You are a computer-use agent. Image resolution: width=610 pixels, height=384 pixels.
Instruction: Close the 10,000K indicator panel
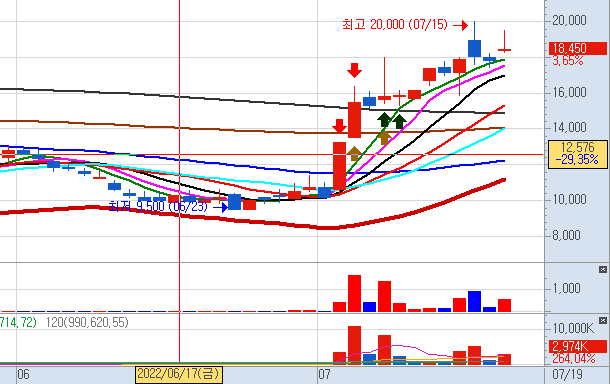(603, 321)
